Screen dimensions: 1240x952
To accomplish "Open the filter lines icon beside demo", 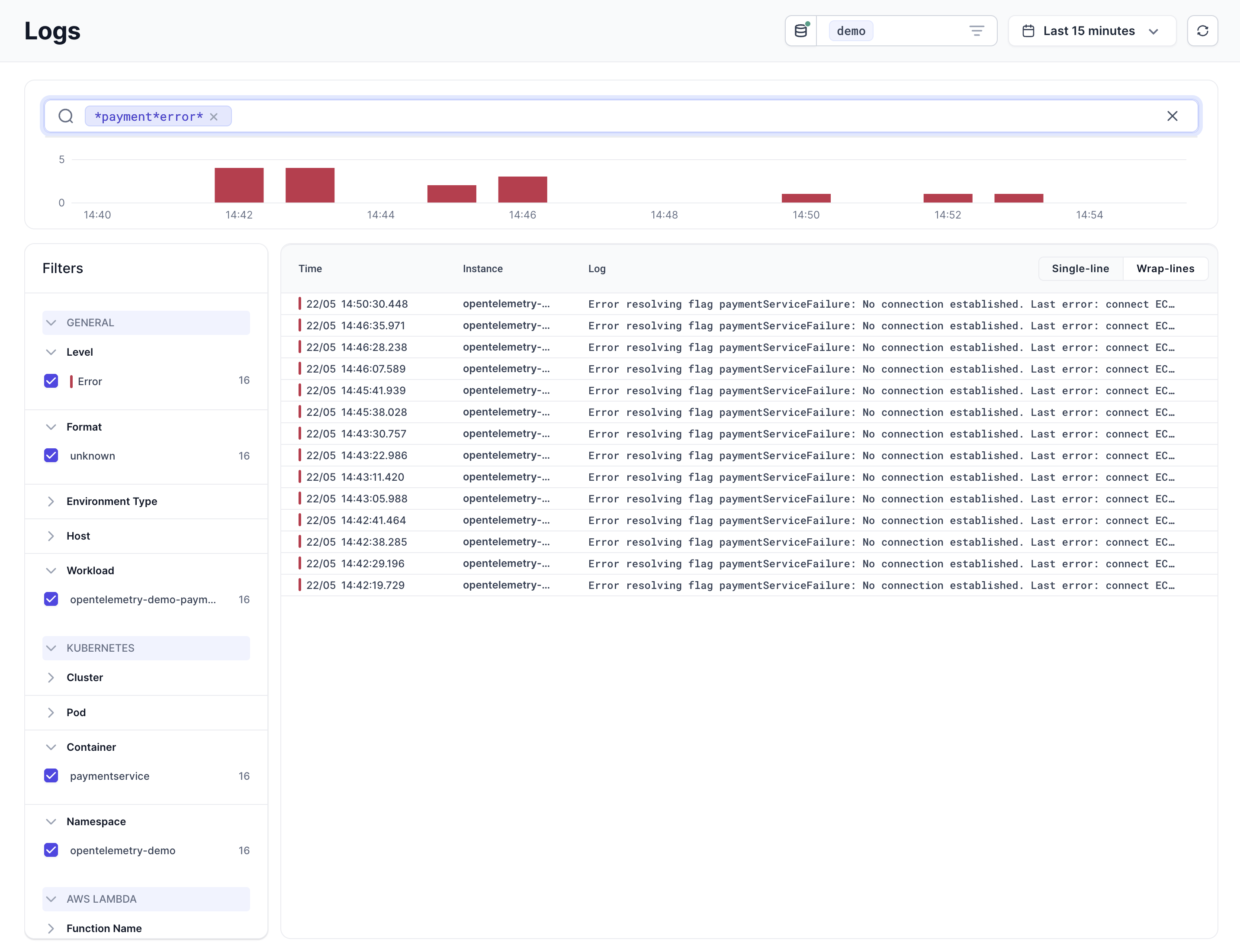I will [976, 31].
